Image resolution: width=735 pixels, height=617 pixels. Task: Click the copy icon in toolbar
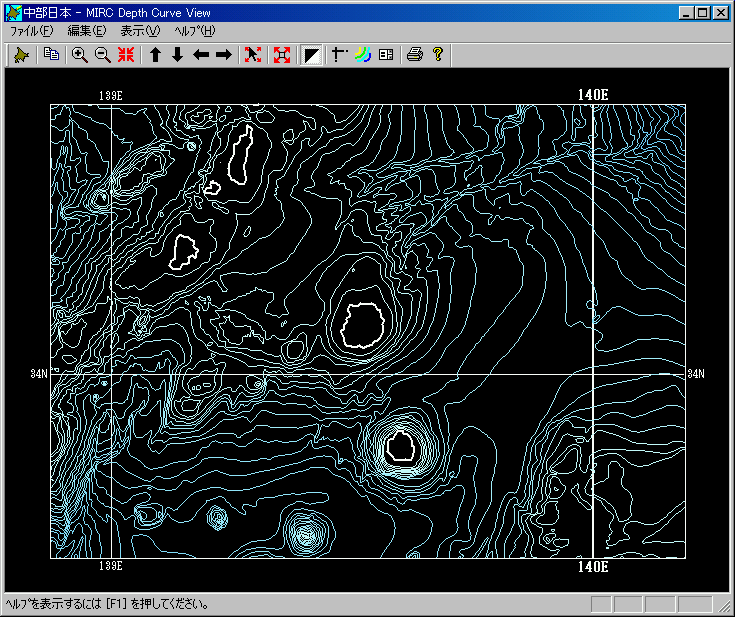(x=52, y=55)
